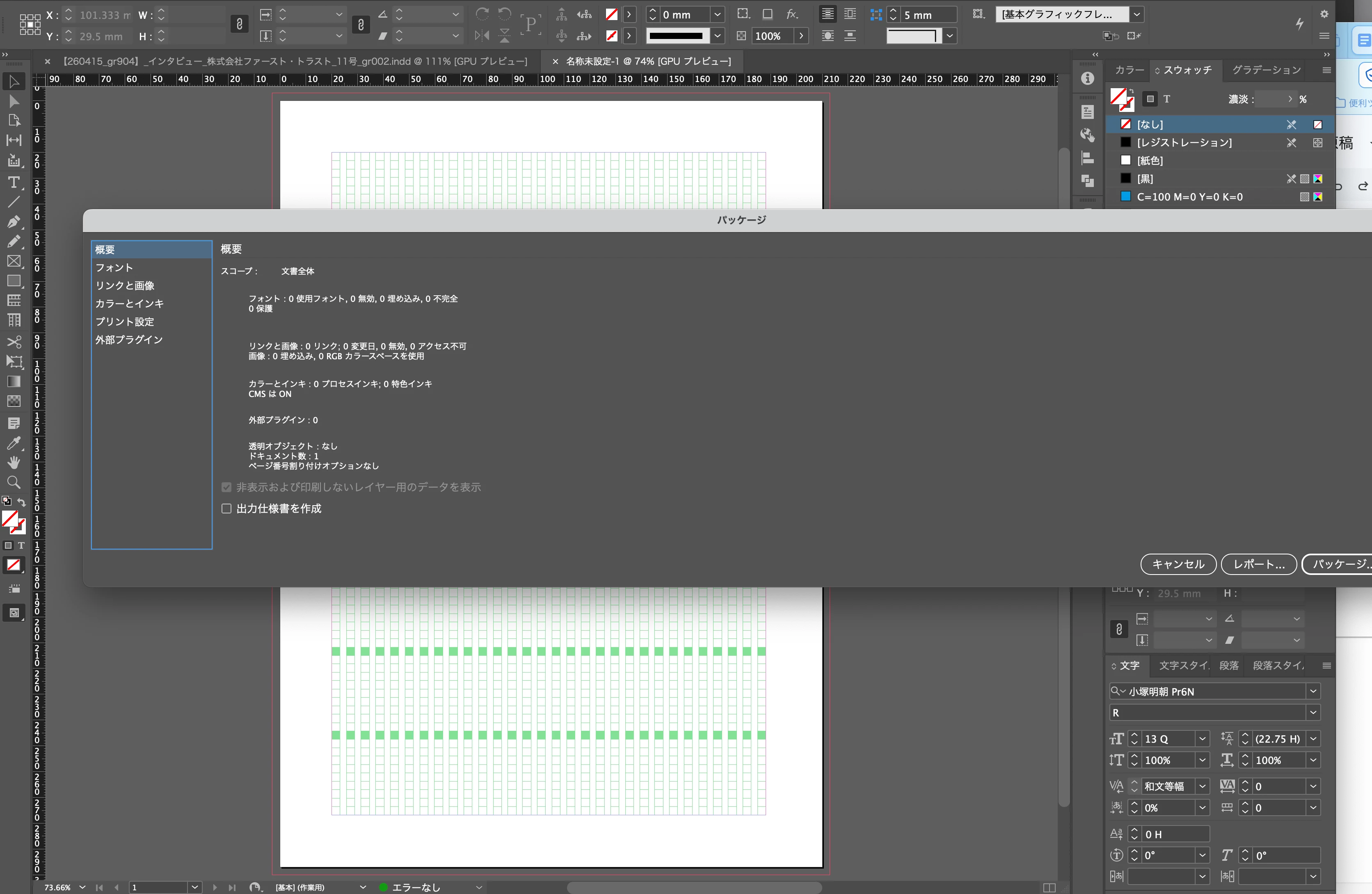Select the Zoom tool magnifier

coord(14,482)
